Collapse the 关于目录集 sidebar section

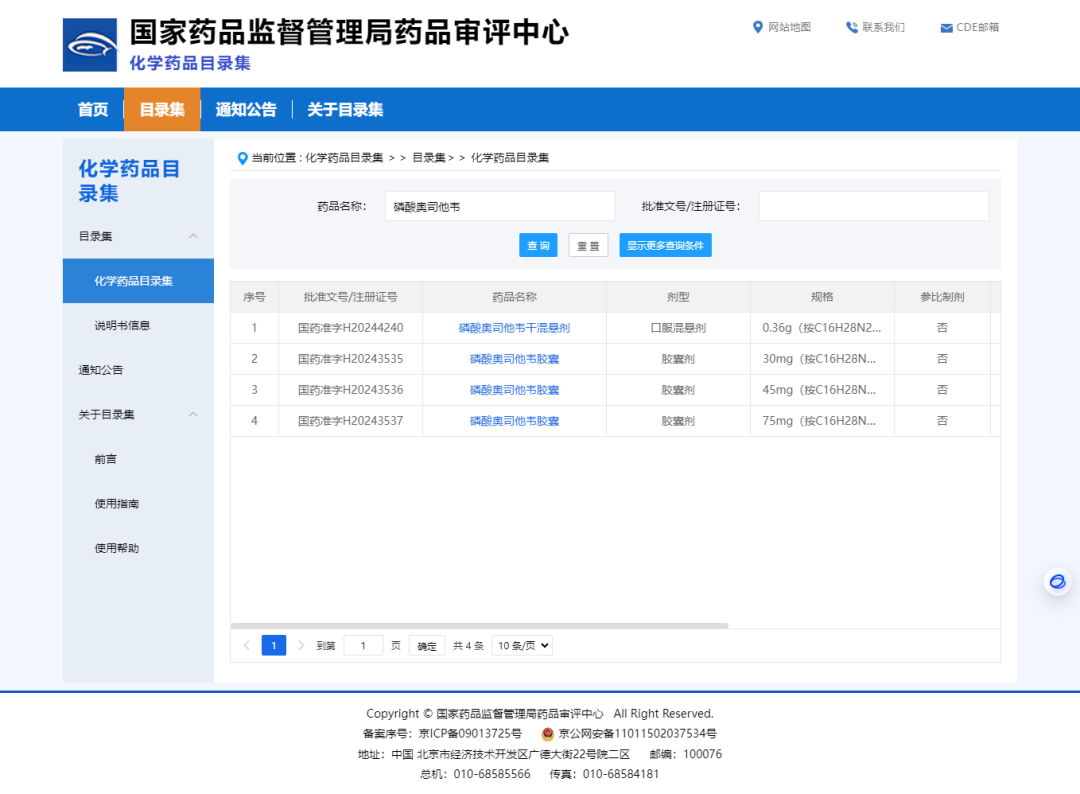193,414
